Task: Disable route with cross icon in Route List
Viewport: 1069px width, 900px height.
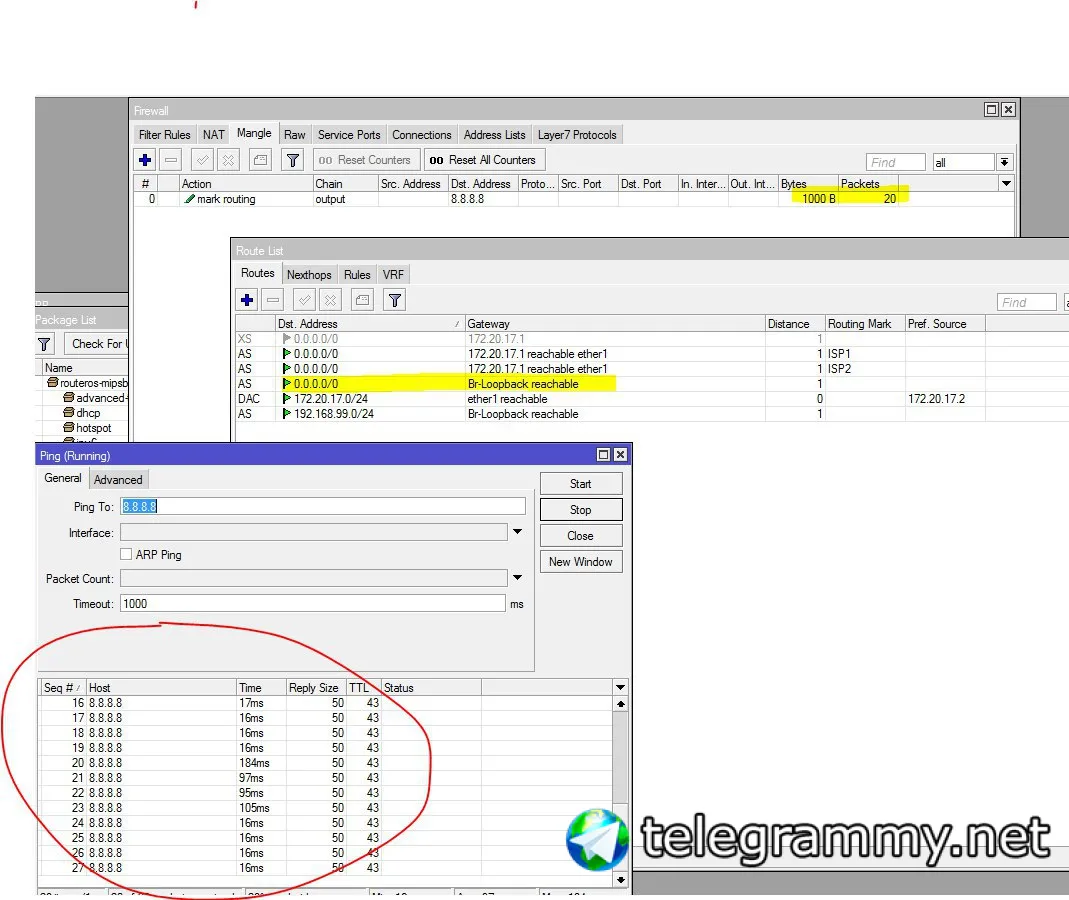Action: (331, 300)
